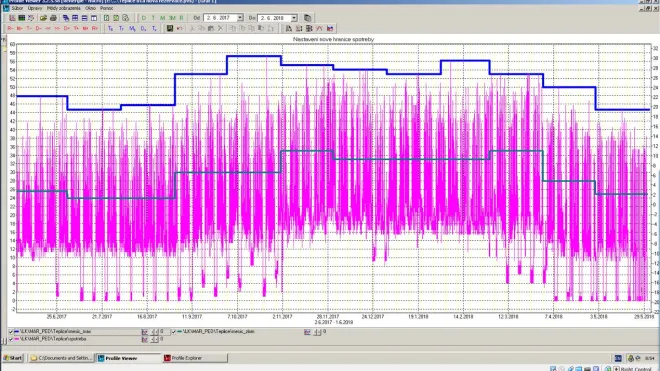
Task: Click the red R- shift button
Action: point(10,29)
